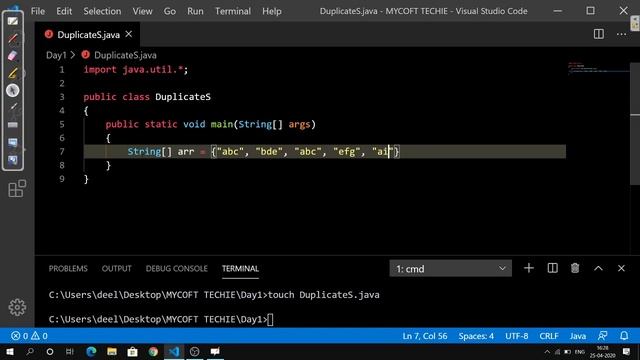Switch to the OUTPUT panel tab
Viewport: 640px width, 360px height.
(117, 269)
